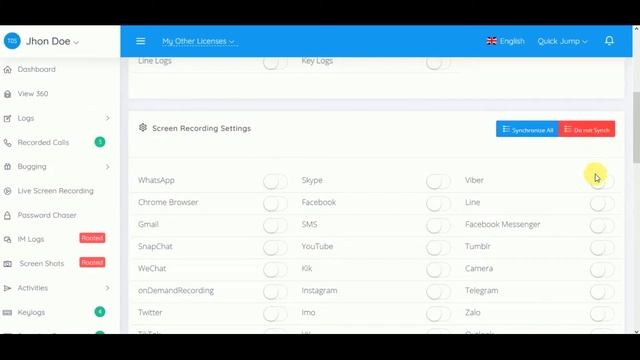Image resolution: width=640 pixels, height=360 pixels.
Task: Click the hamburger menu icon in header
Action: coord(140,41)
